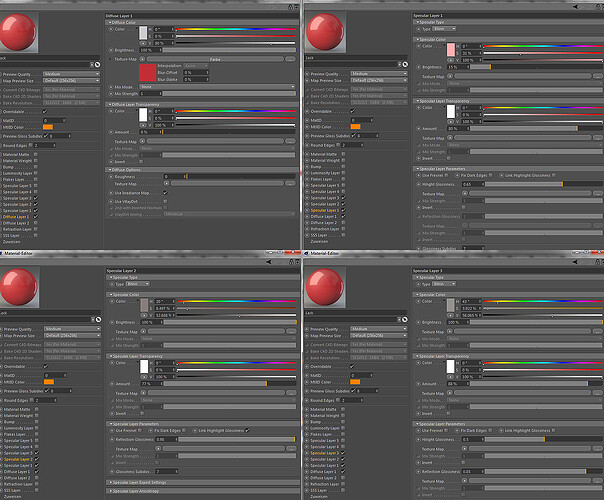This screenshot has width=604, height=500.
Task: Click new-panel icon in Diffuse Layer 1 window
Action: click(296, 7)
